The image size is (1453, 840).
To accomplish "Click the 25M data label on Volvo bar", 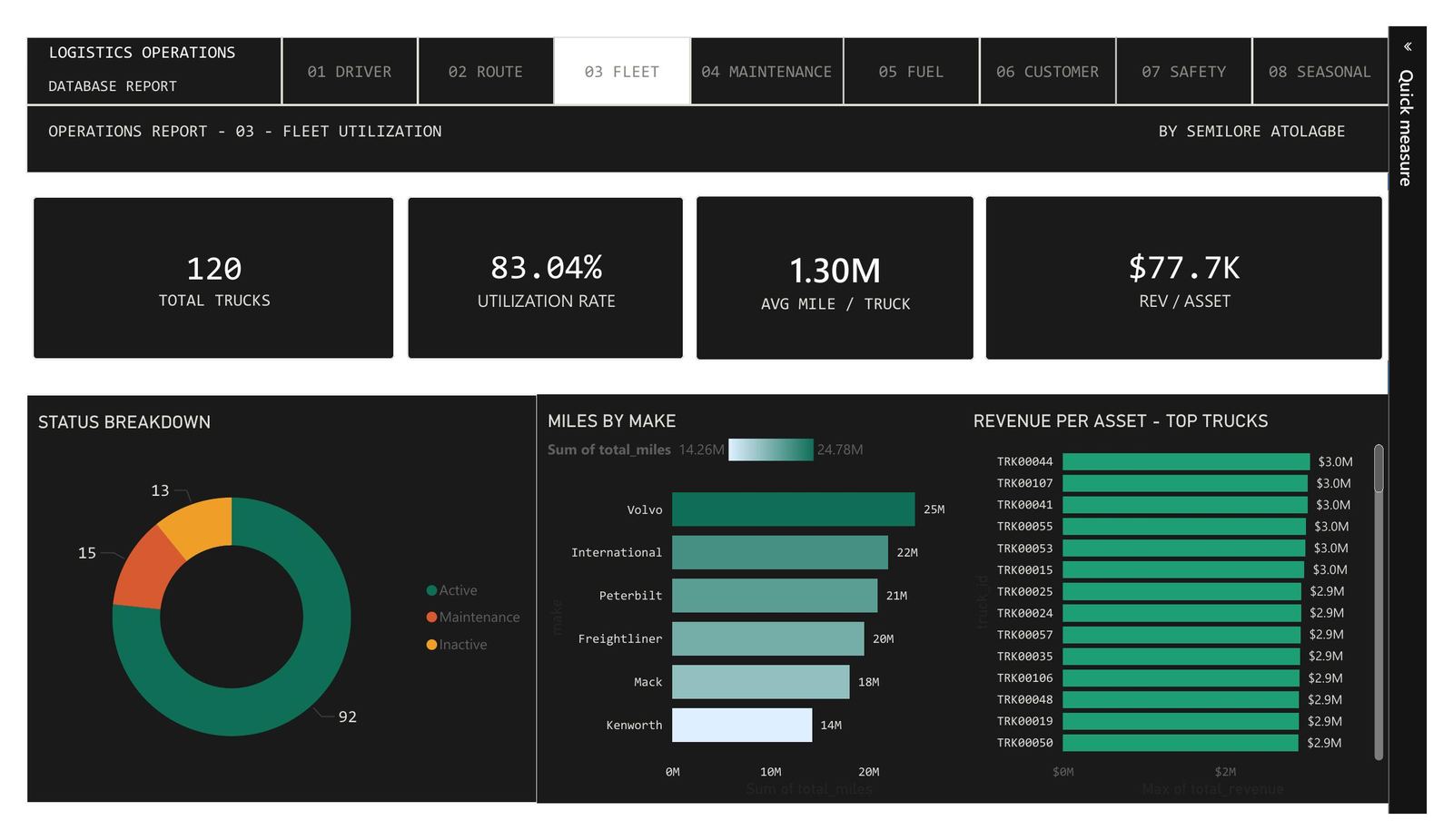I will click(934, 509).
